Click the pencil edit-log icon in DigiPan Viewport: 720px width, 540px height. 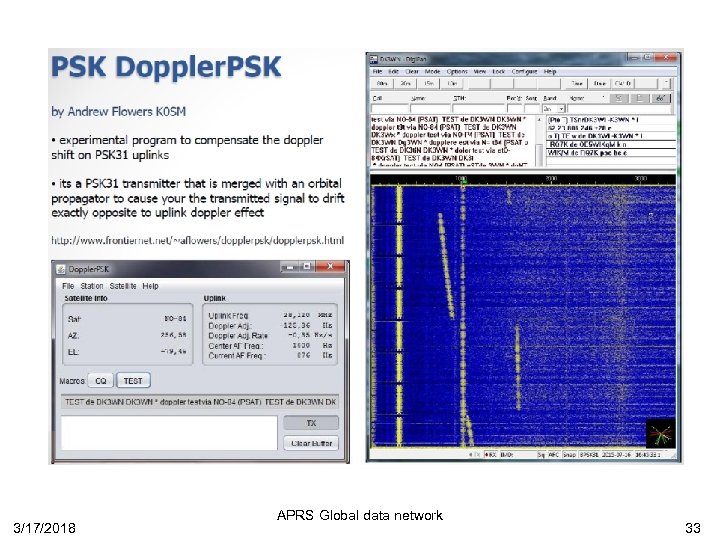pyautogui.click(x=660, y=98)
